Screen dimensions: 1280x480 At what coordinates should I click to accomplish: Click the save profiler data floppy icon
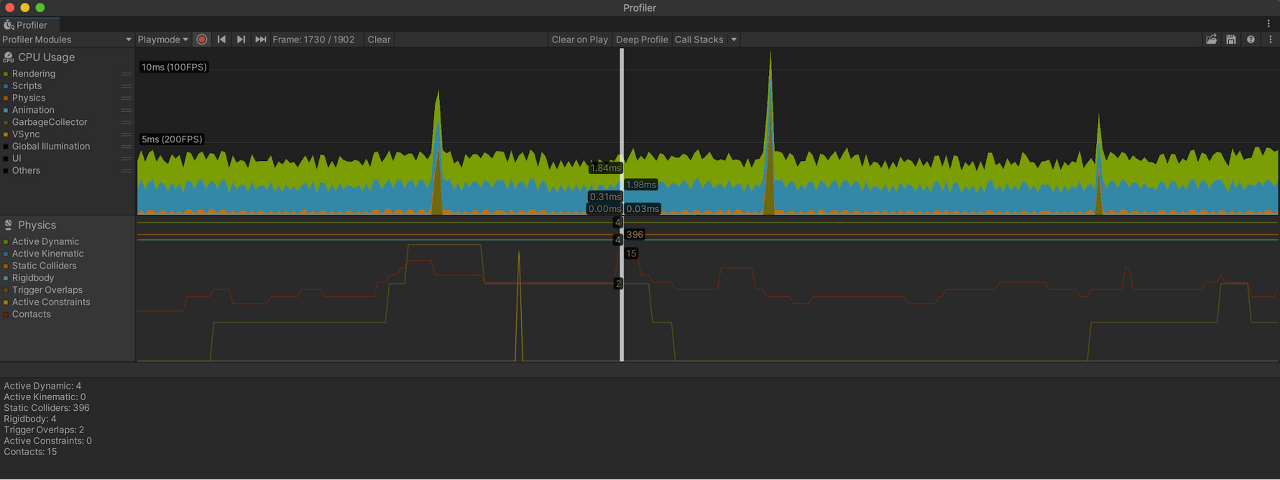pyautogui.click(x=1231, y=40)
